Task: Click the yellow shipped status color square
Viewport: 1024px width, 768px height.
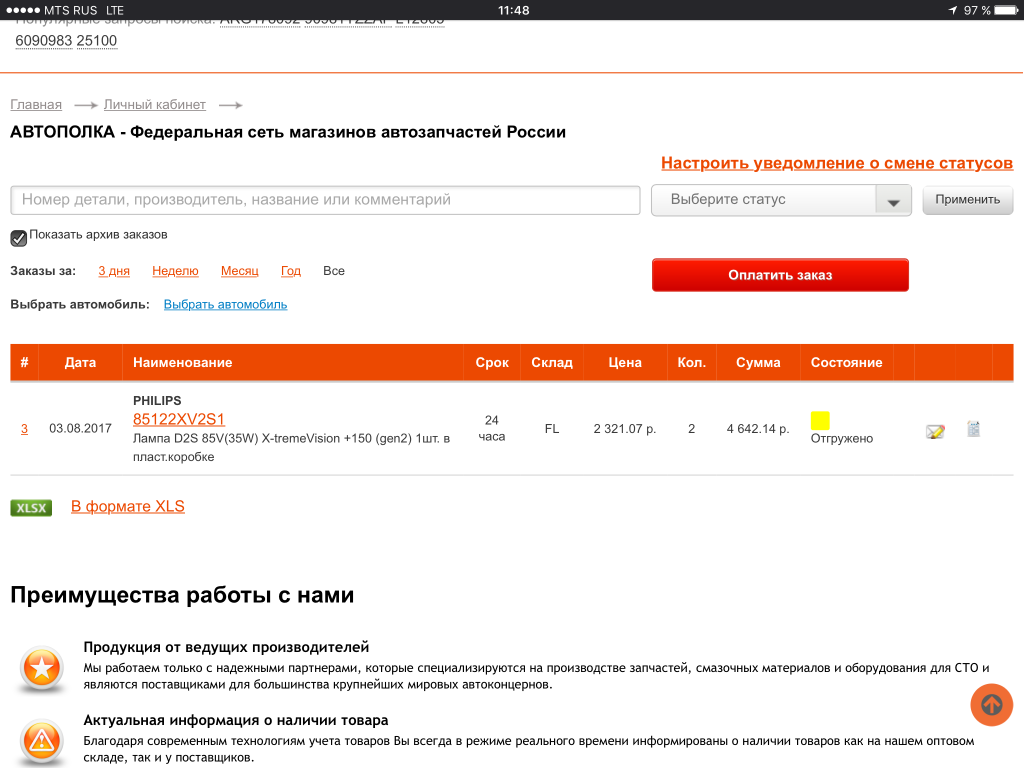Action: pyautogui.click(x=820, y=421)
